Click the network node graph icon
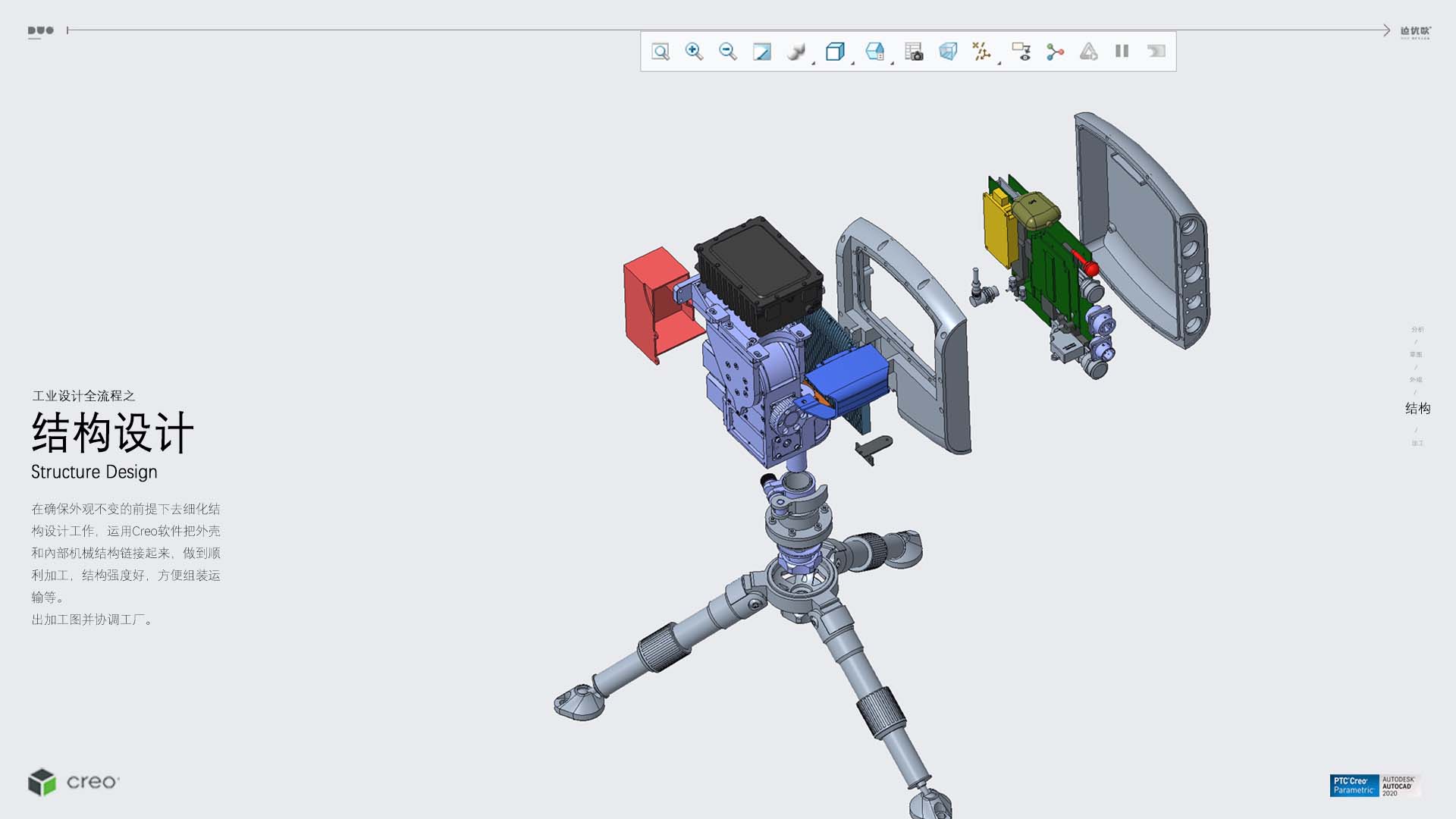1456x819 pixels. pos(1055,52)
